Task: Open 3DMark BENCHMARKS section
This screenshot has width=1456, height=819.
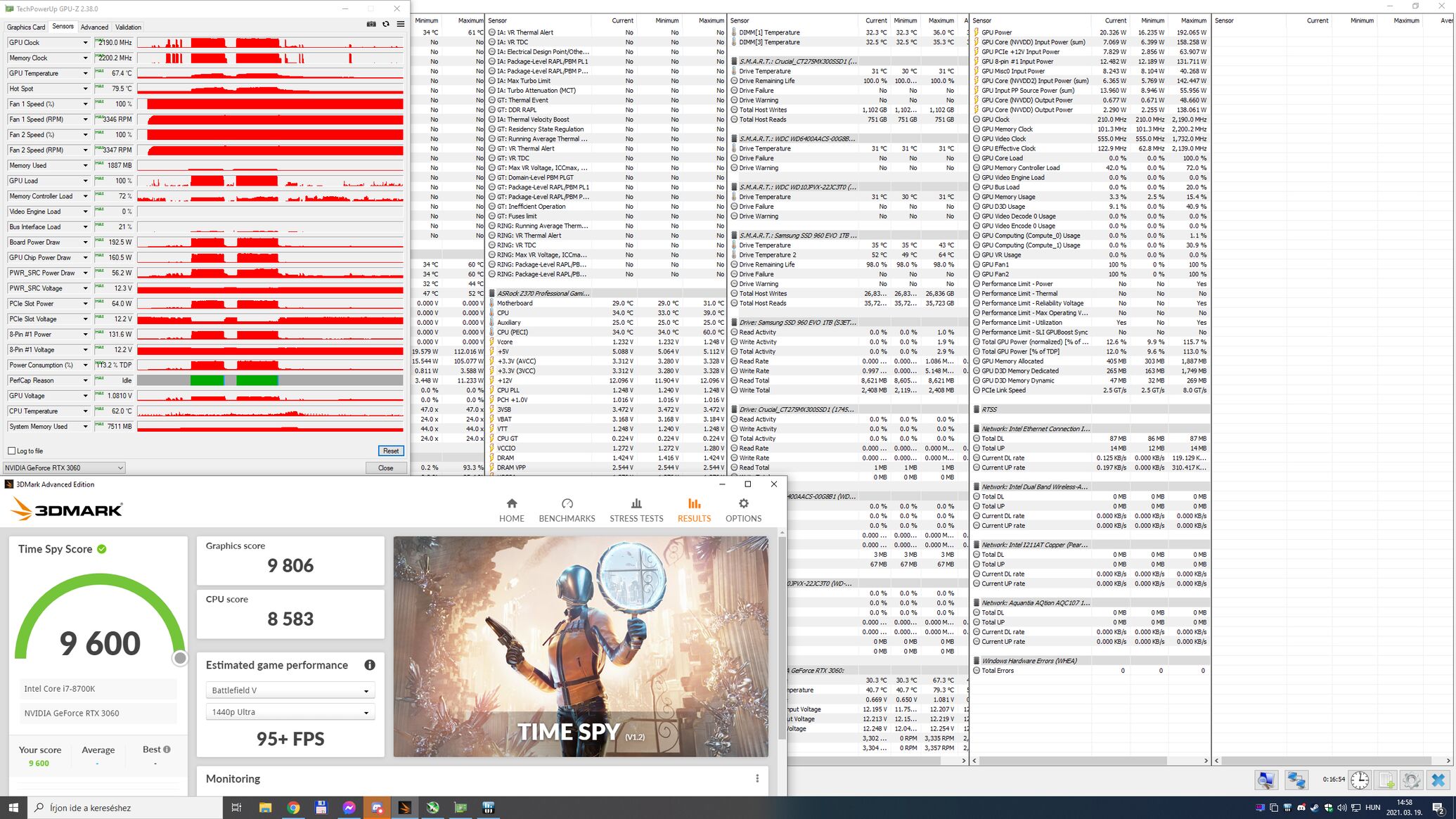Action: (567, 510)
